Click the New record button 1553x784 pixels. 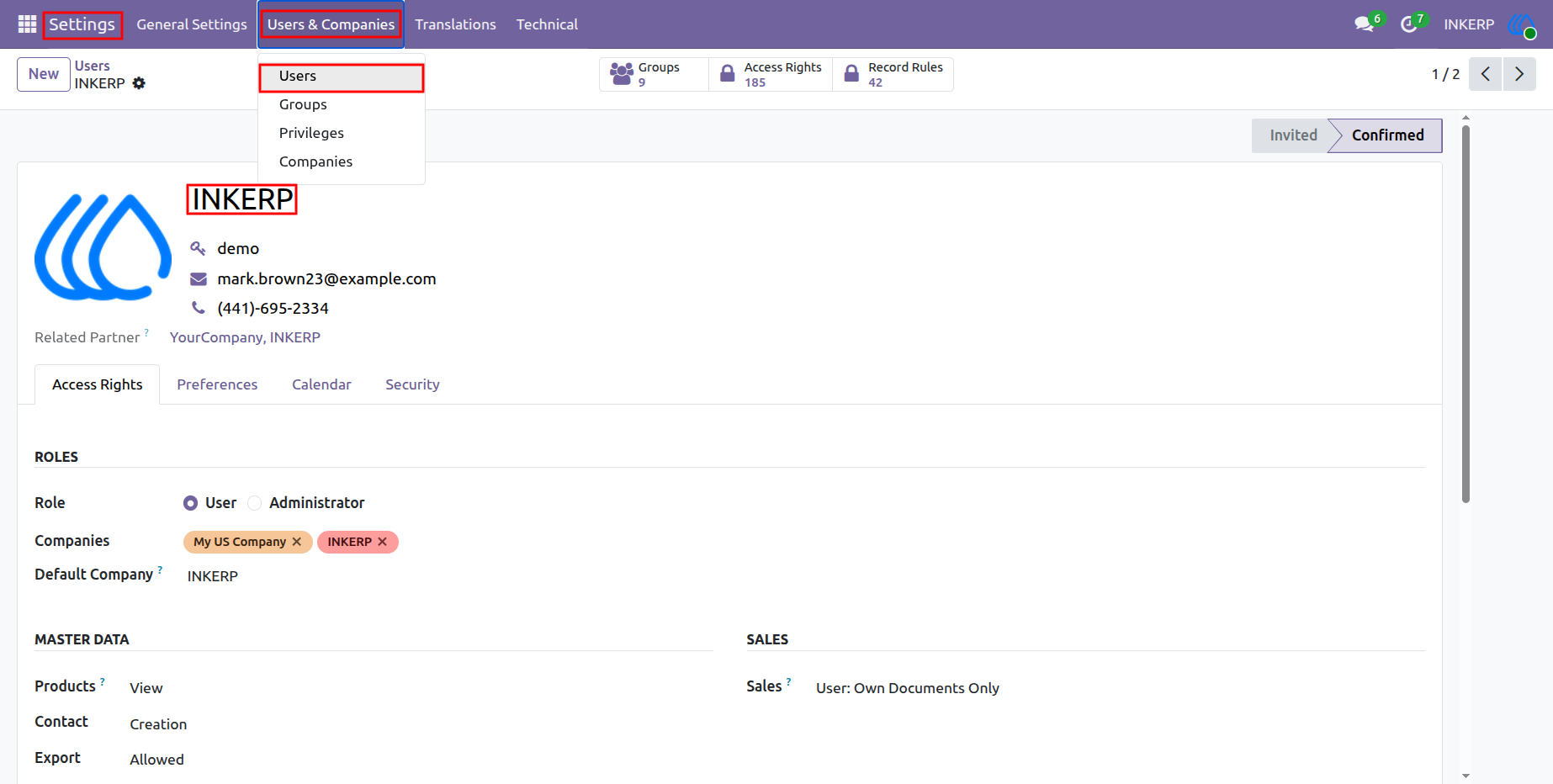pos(44,74)
